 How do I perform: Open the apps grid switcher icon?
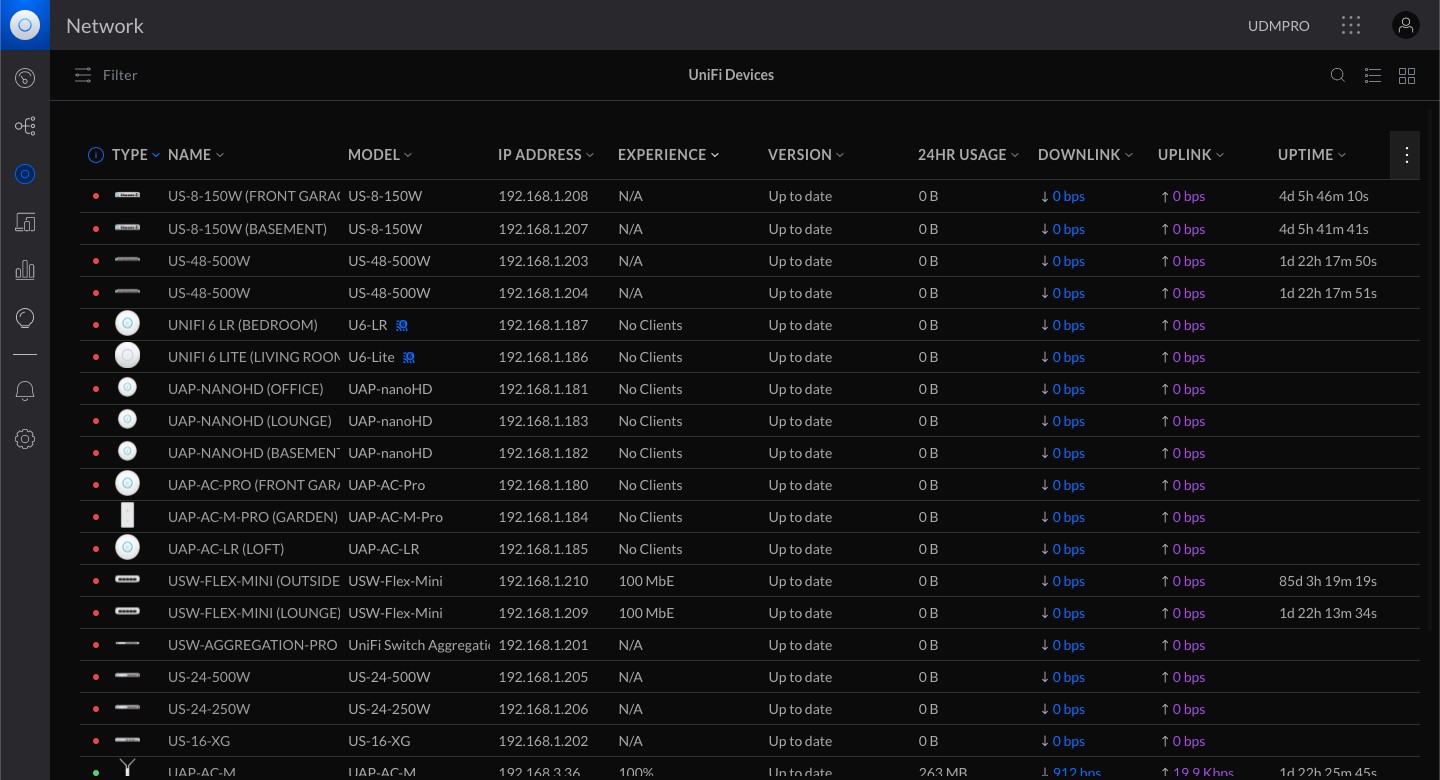coord(1351,25)
